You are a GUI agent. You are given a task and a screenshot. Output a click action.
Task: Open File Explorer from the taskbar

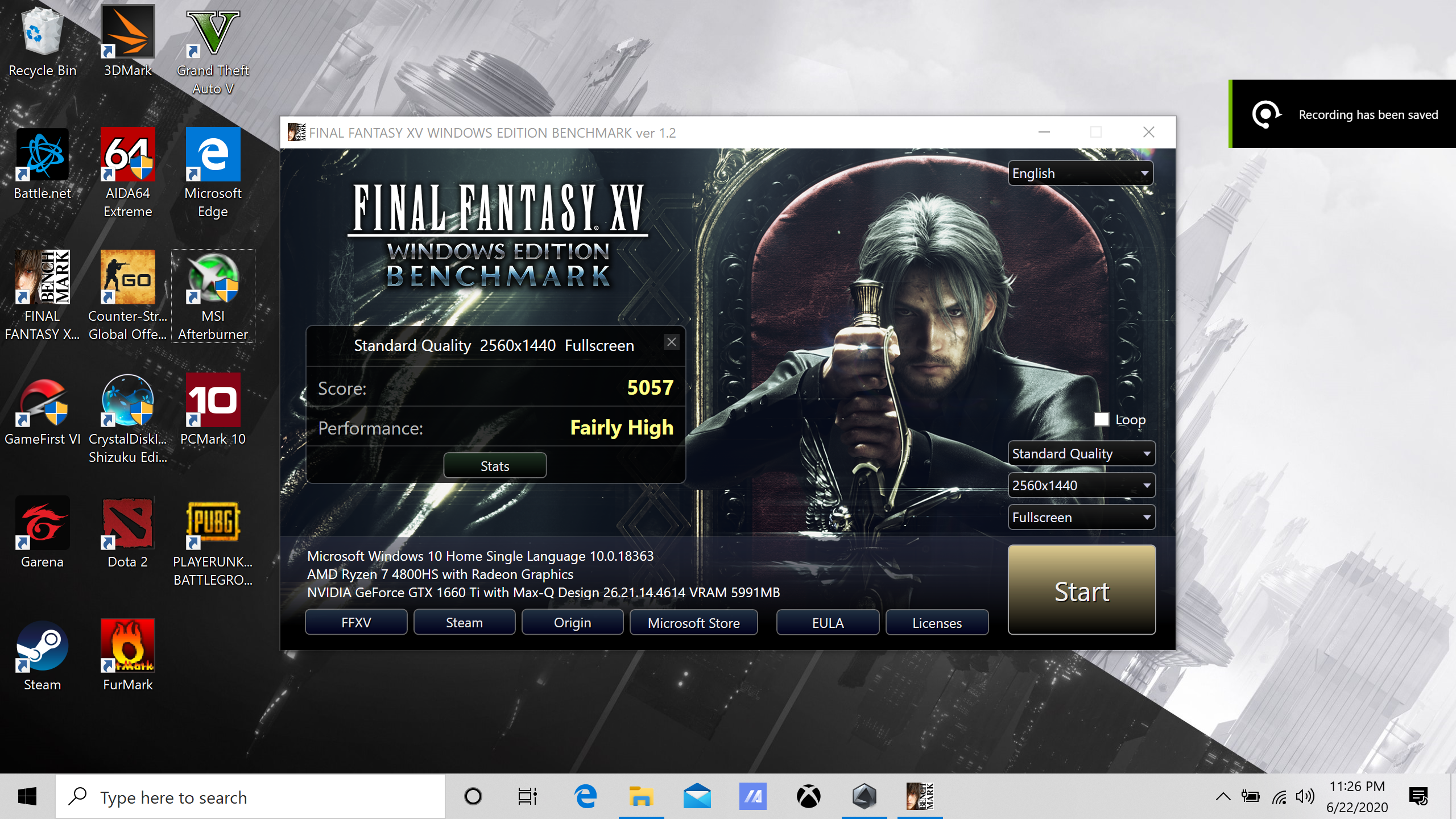click(x=641, y=796)
